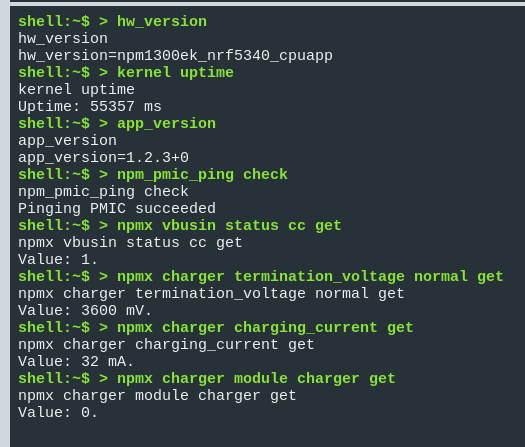Viewport: 525px width, 447px height.
Task: Click the npmx vbusin status cc get command
Action: pos(180,226)
